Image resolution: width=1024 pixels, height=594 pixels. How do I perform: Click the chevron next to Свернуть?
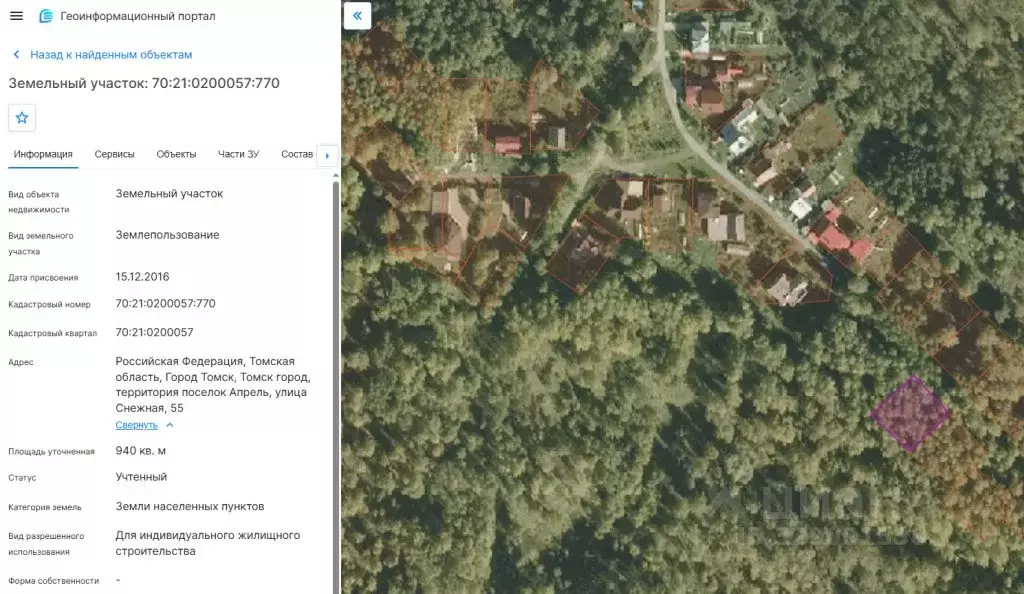pos(170,425)
